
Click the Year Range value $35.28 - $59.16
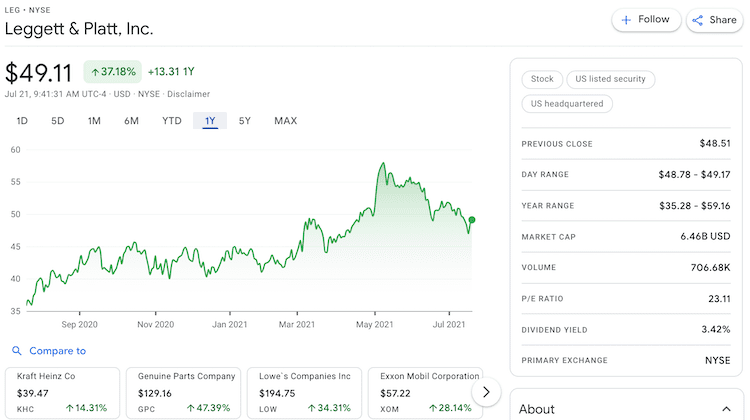(695, 206)
